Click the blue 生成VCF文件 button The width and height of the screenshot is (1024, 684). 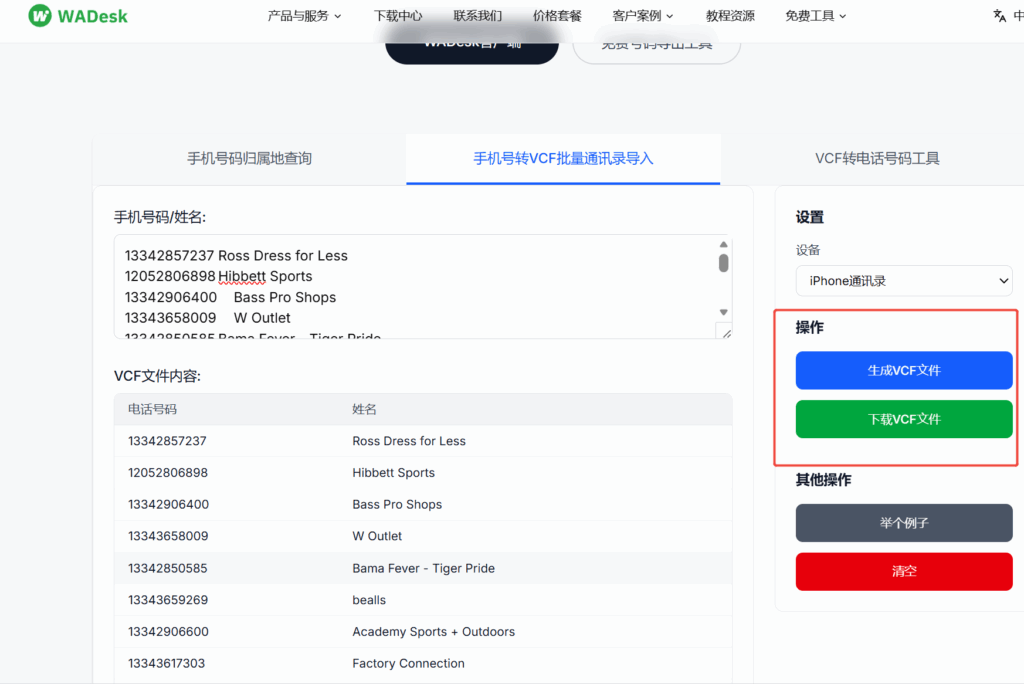click(x=903, y=370)
